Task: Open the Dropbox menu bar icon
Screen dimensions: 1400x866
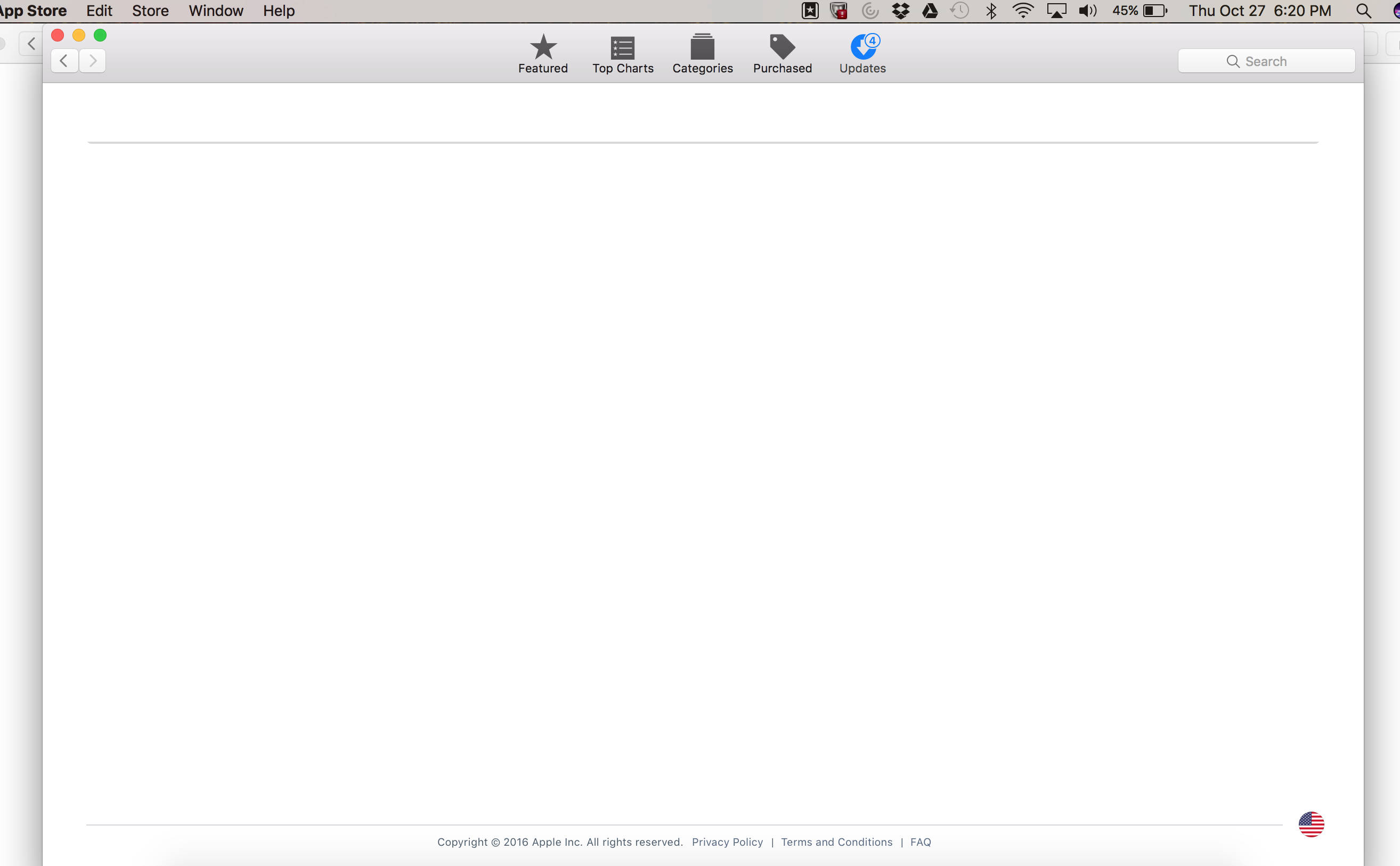Action: coord(900,11)
